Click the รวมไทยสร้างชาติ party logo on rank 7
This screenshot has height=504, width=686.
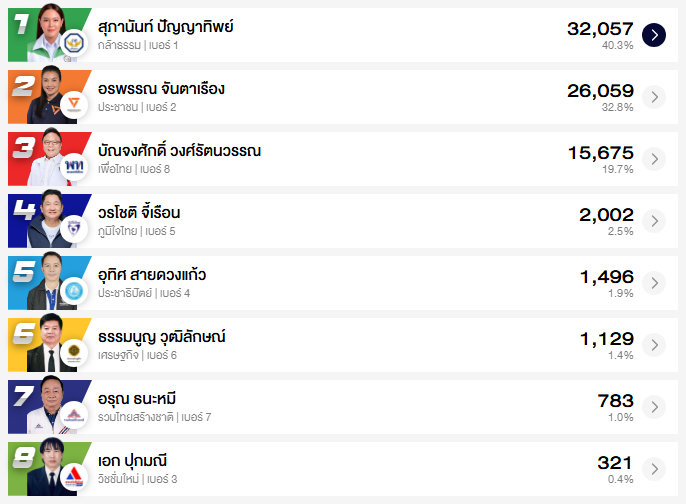click(74, 415)
